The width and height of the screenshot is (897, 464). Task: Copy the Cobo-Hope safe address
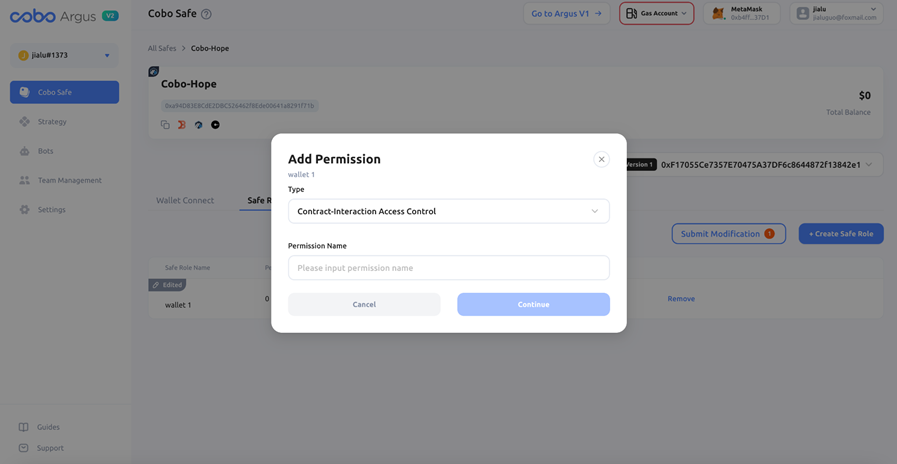pyautogui.click(x=165, y=125)
